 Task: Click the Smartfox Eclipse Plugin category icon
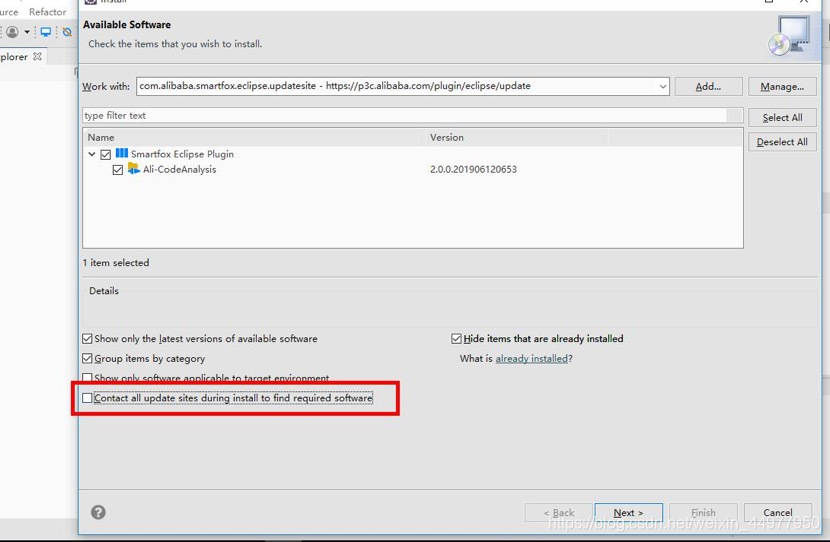122,153
